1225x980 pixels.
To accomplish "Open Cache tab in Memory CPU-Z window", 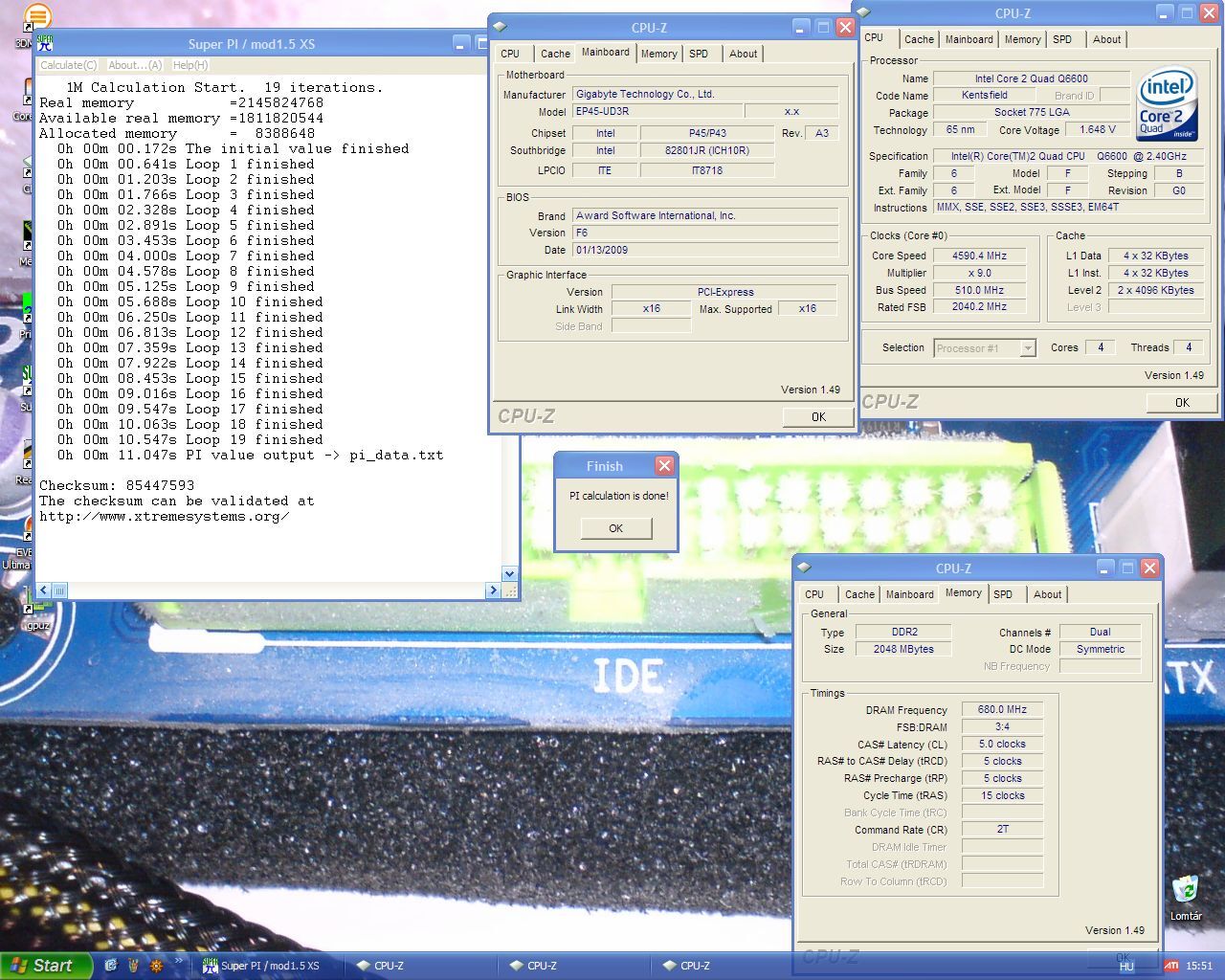I will pos(859,594).
